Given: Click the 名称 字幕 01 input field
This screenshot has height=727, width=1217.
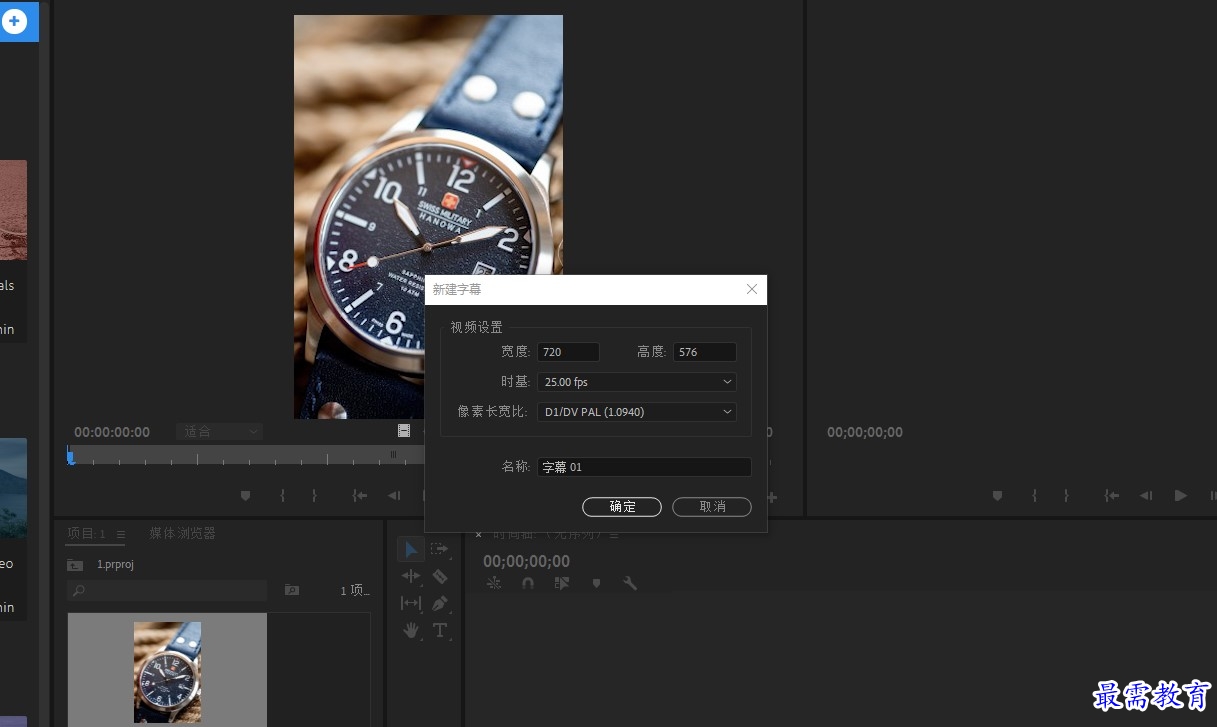Looking at the screenshot, I should (x=645, y=467).
